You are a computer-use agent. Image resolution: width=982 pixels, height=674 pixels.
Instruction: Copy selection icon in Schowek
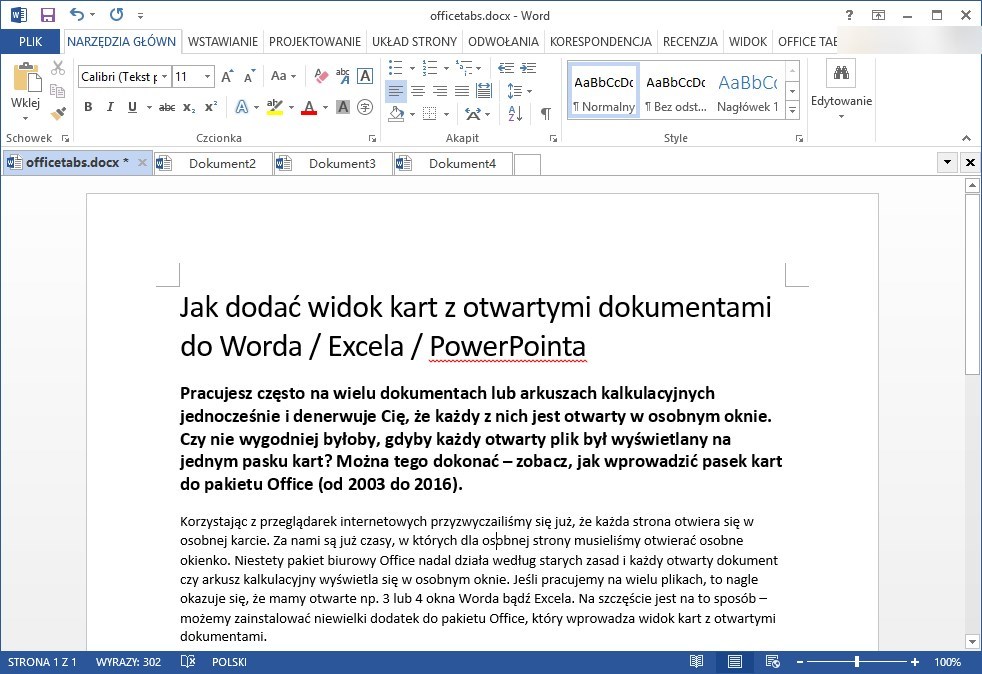coord(58,91)
